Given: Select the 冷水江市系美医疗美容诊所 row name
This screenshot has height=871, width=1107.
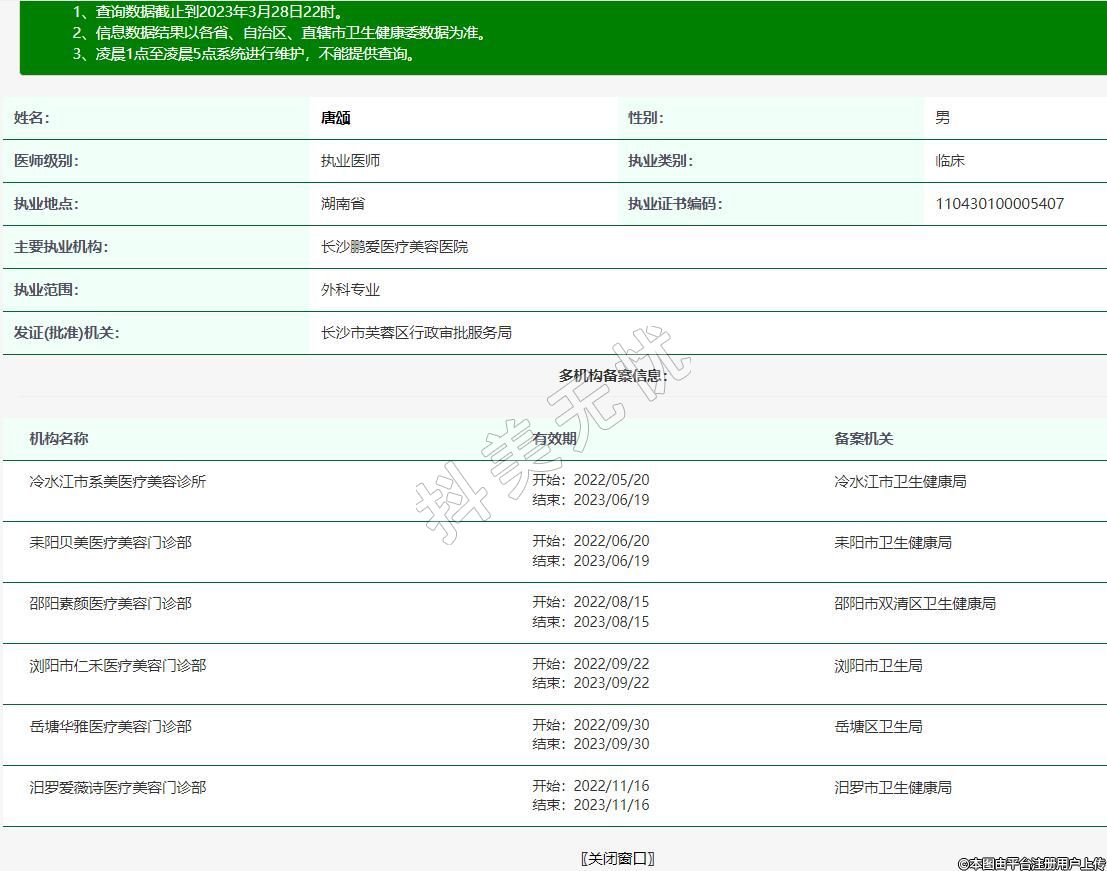Looking at the screenshot, I should click(x=118, y=482).
